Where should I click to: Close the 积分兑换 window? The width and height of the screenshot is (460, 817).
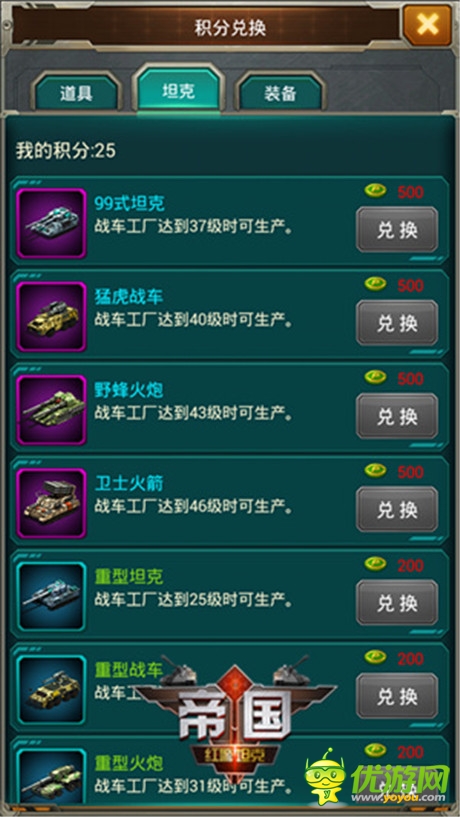pyautogui.click(x=427, y=24)
